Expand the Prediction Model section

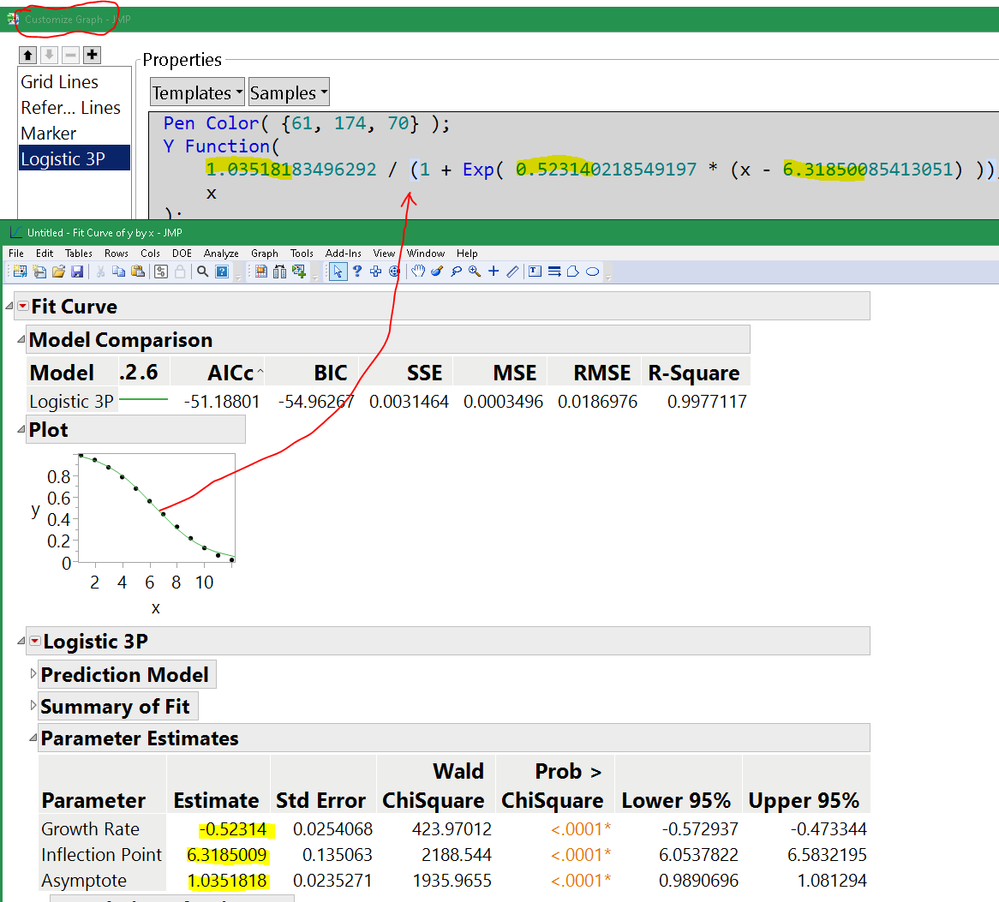[x=33, y=675]
